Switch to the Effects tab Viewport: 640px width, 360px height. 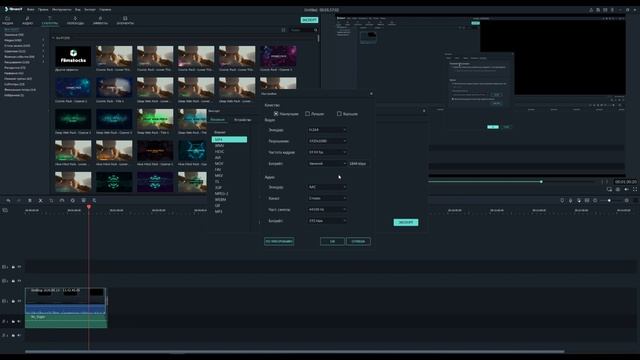(x=100, y=21)
